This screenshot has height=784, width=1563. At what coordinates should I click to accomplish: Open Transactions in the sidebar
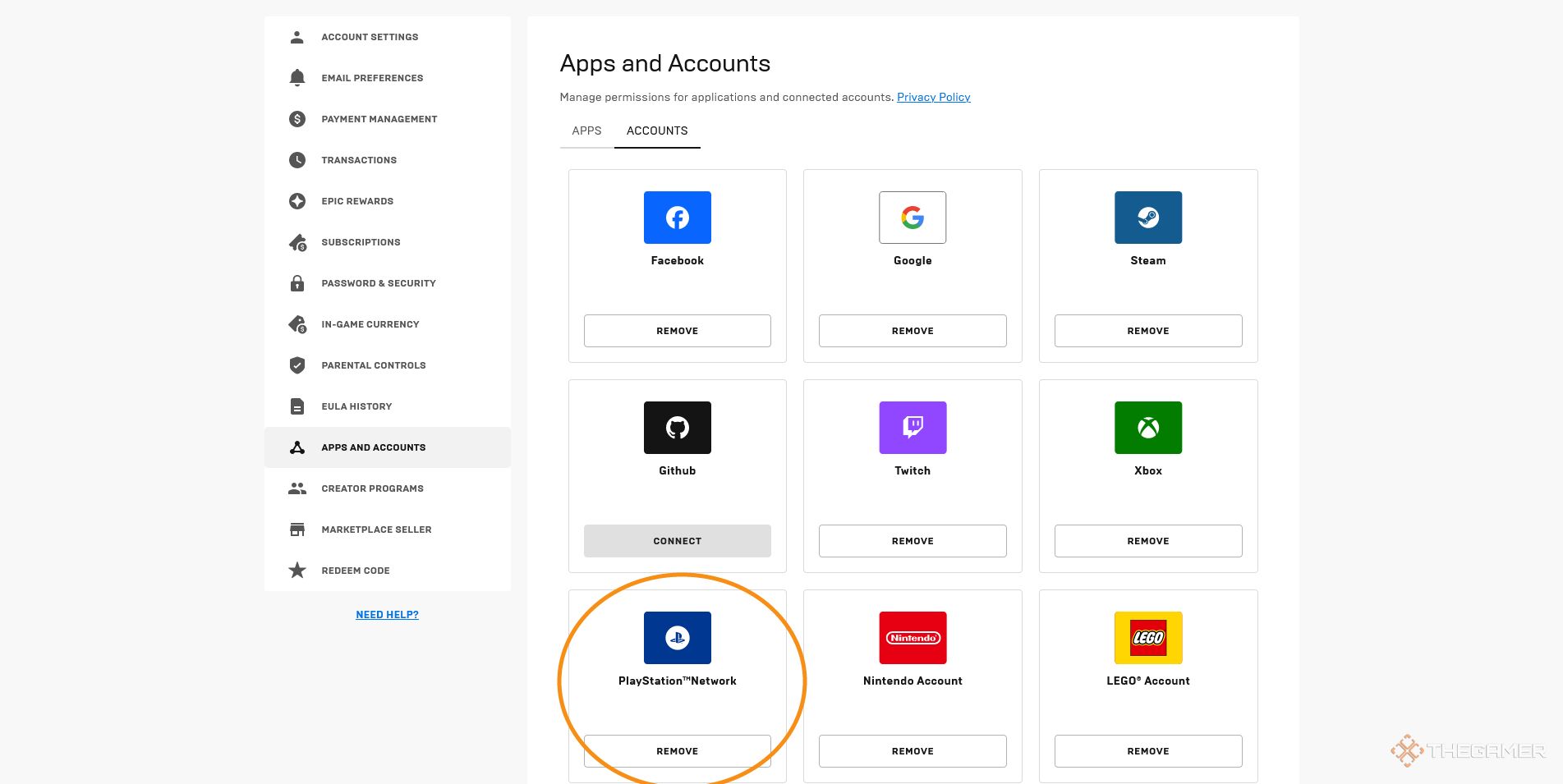(x=388, y=160)
